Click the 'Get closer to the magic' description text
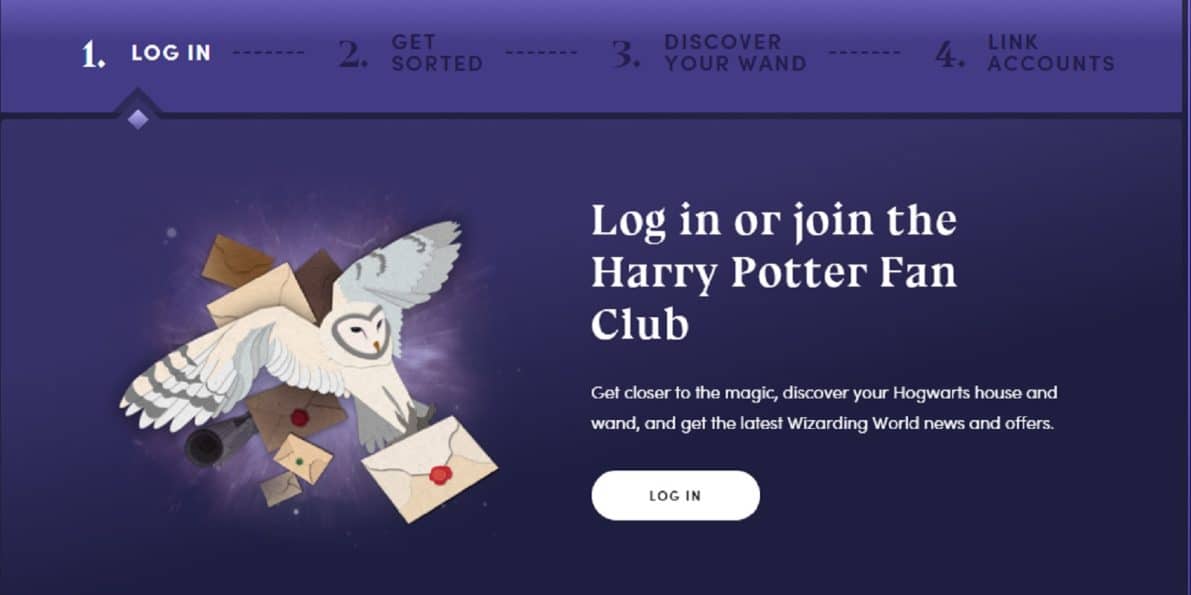1191x595 pixels. click(x=824, y=409)
